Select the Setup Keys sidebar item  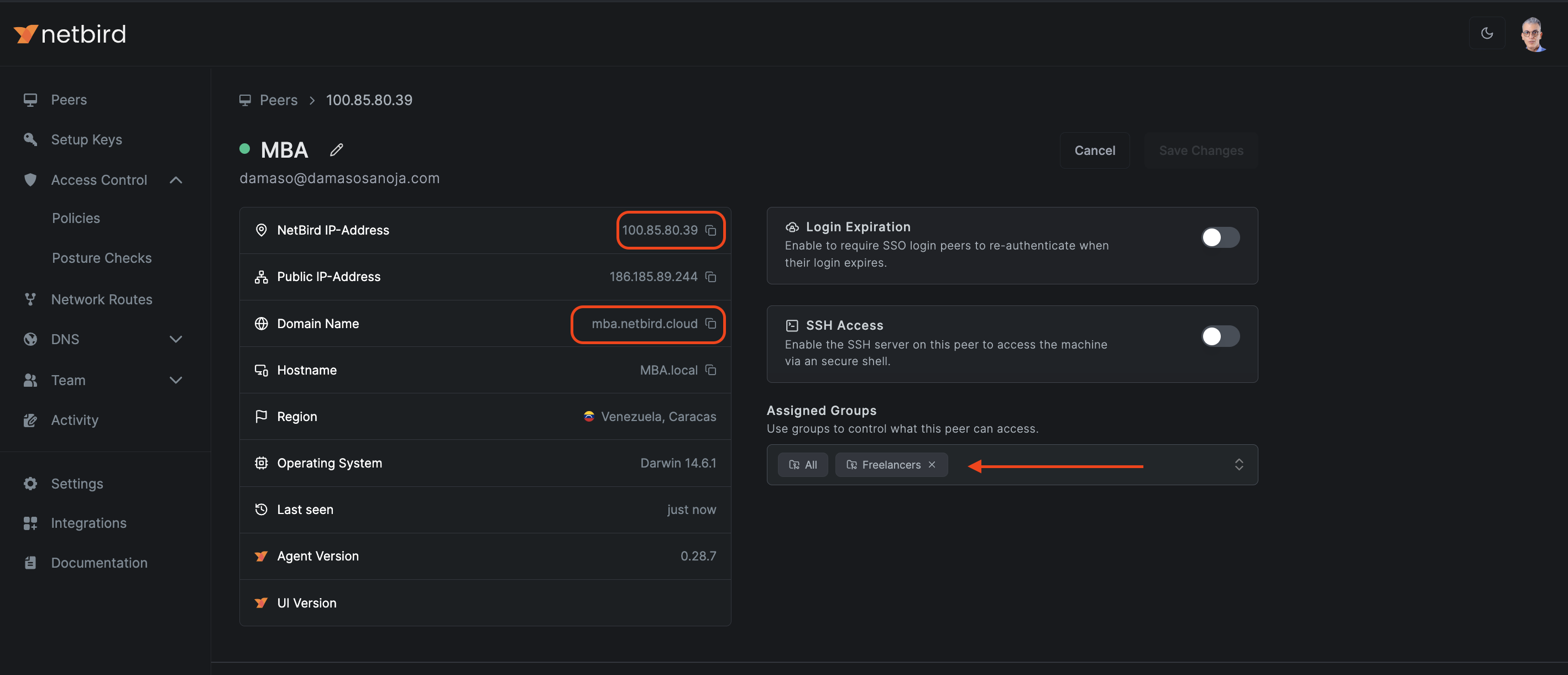pos(86,139)
